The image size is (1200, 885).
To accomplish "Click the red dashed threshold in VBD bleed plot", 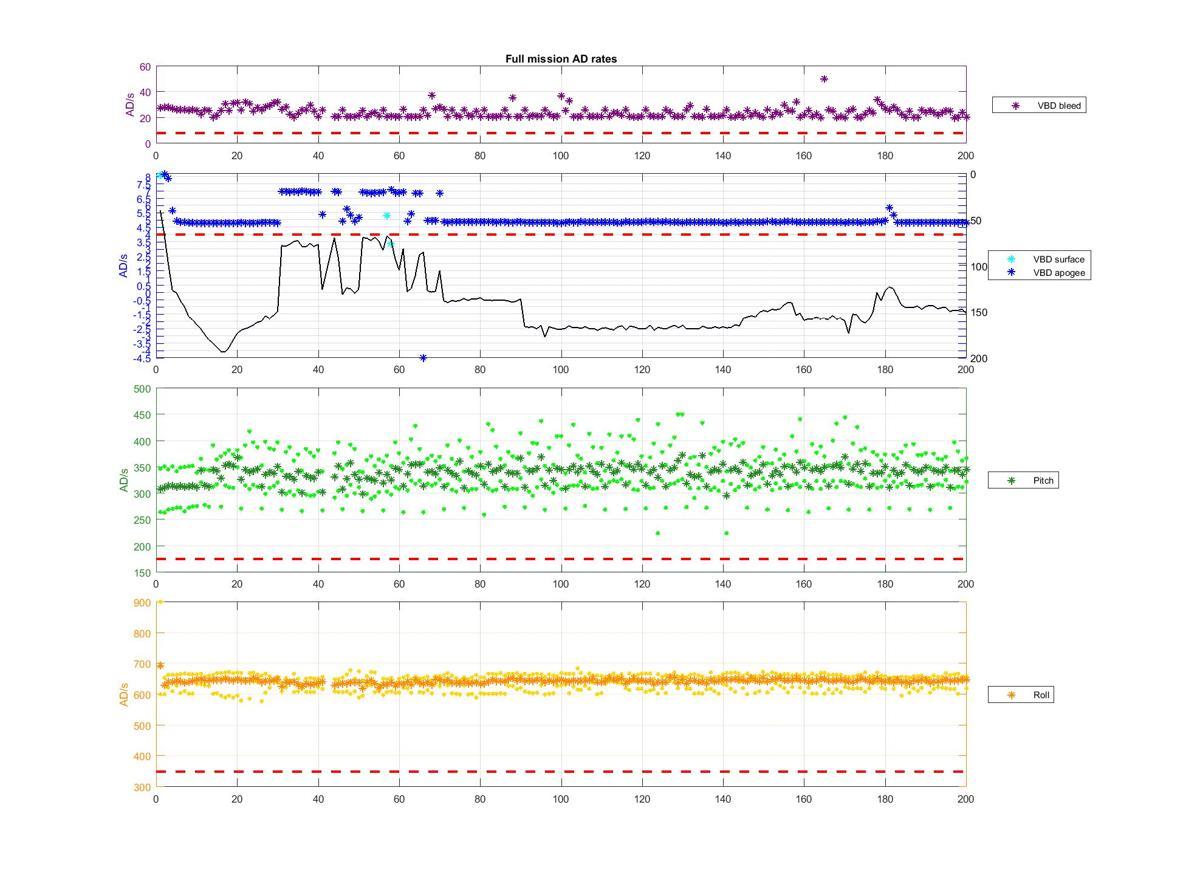I will (560, 133).
